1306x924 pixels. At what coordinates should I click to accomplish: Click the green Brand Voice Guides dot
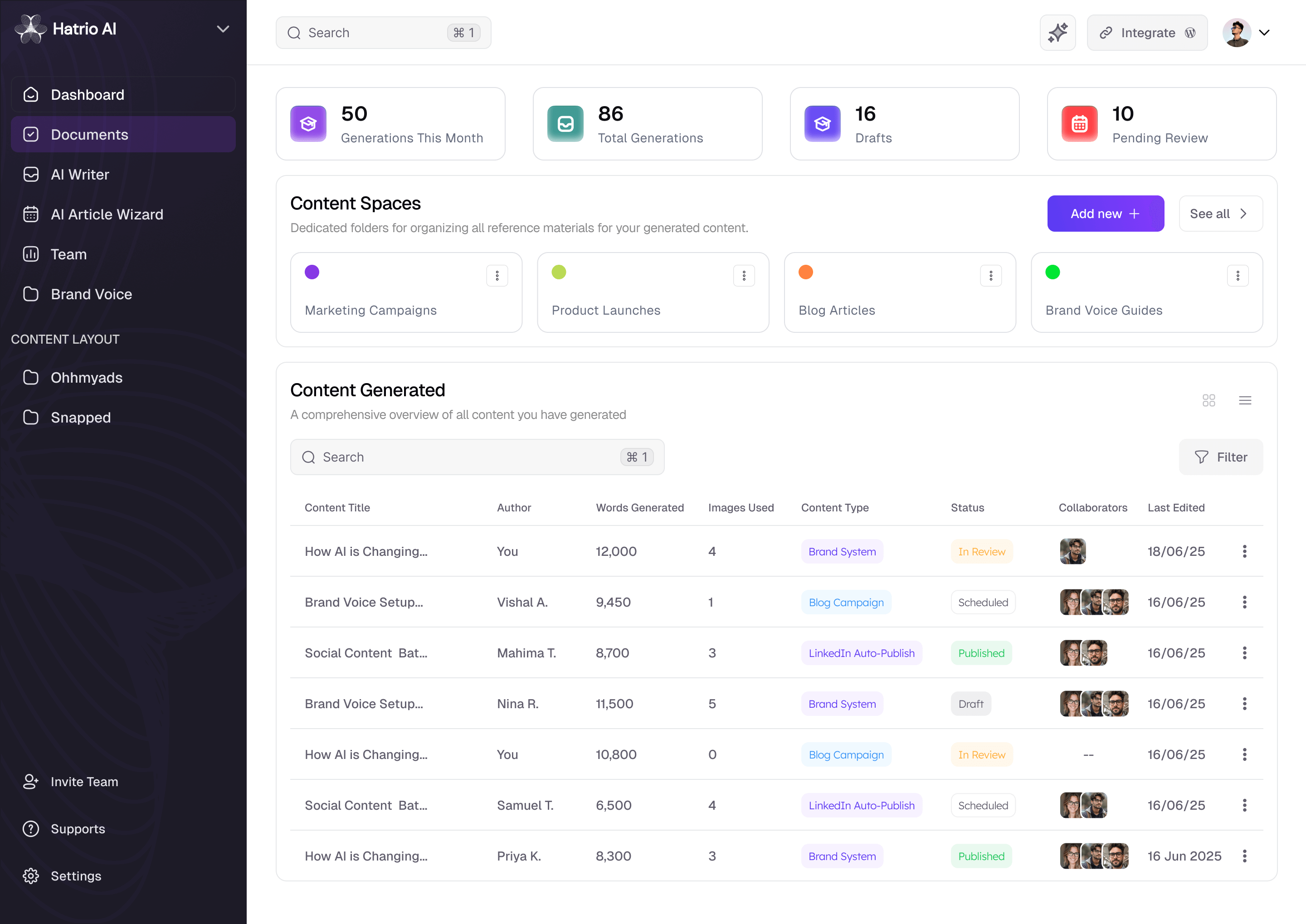(x=1052, y=272)
